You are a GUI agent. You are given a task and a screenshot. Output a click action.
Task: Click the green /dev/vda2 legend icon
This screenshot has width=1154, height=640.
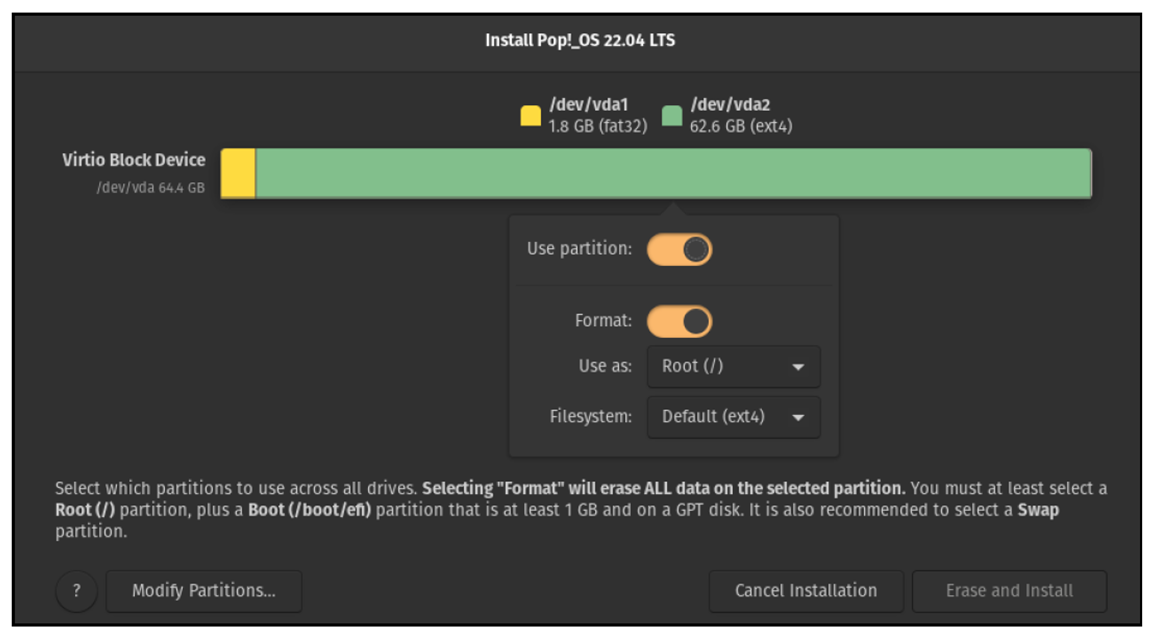(x=672, y=113)
